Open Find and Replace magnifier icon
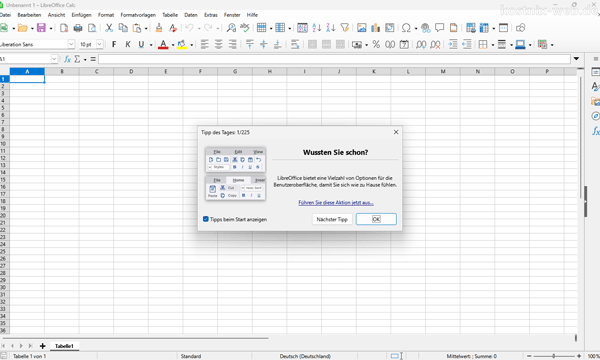Image resolution: width=600 pixels, height=360 pixels. (x=231, y=28)
